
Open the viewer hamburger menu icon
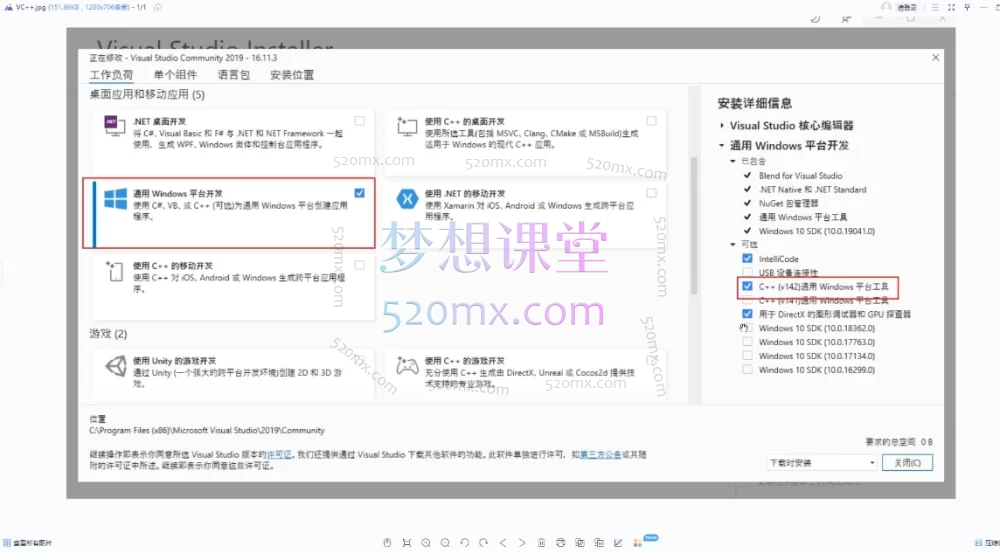(x=935, y=7)
